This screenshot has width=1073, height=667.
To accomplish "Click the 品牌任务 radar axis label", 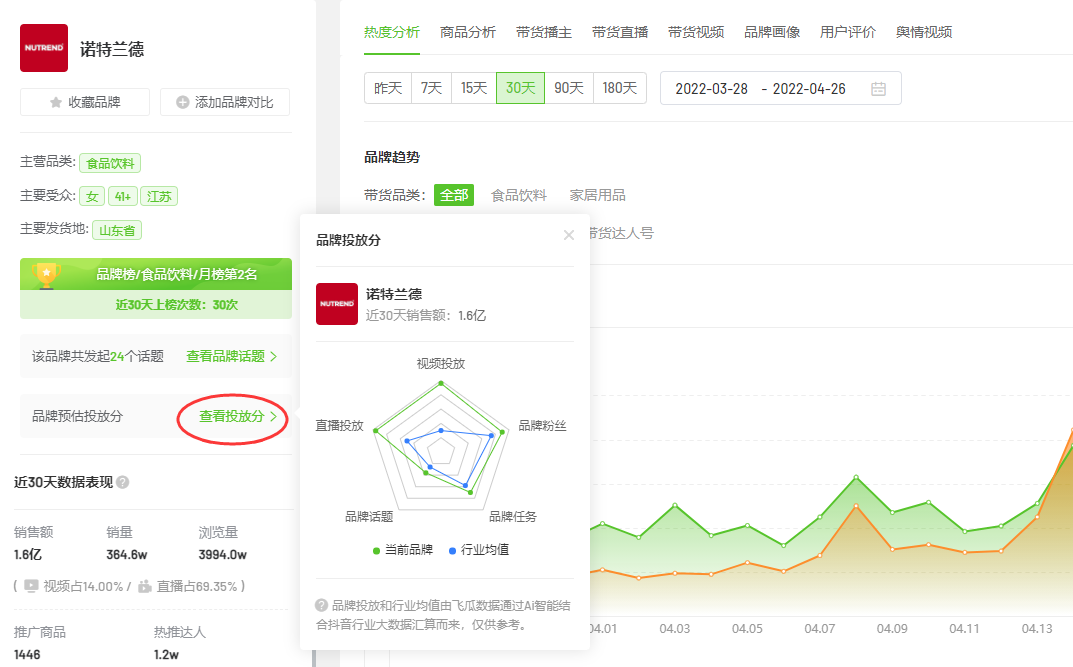I will 513,516.
